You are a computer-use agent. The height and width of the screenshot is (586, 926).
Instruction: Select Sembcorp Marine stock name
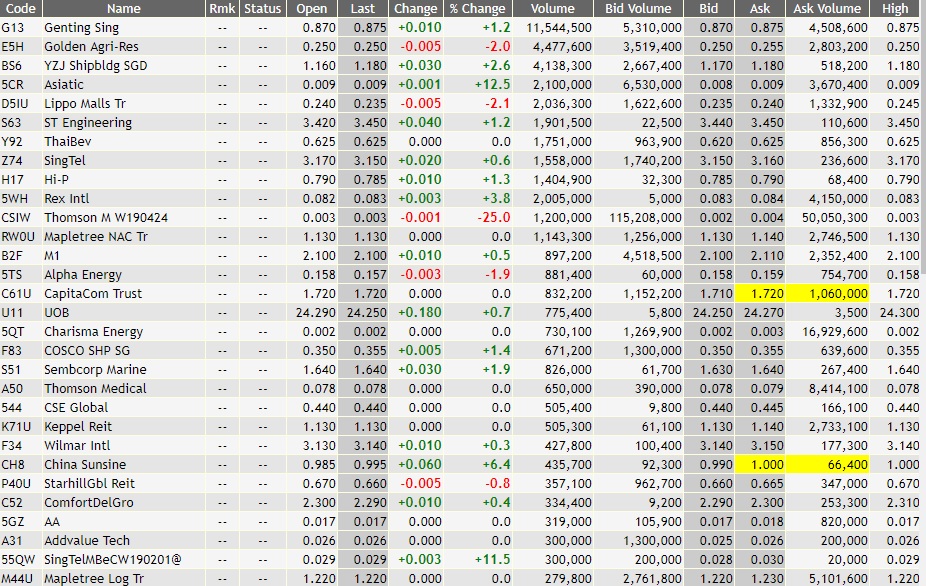[95, 369]
